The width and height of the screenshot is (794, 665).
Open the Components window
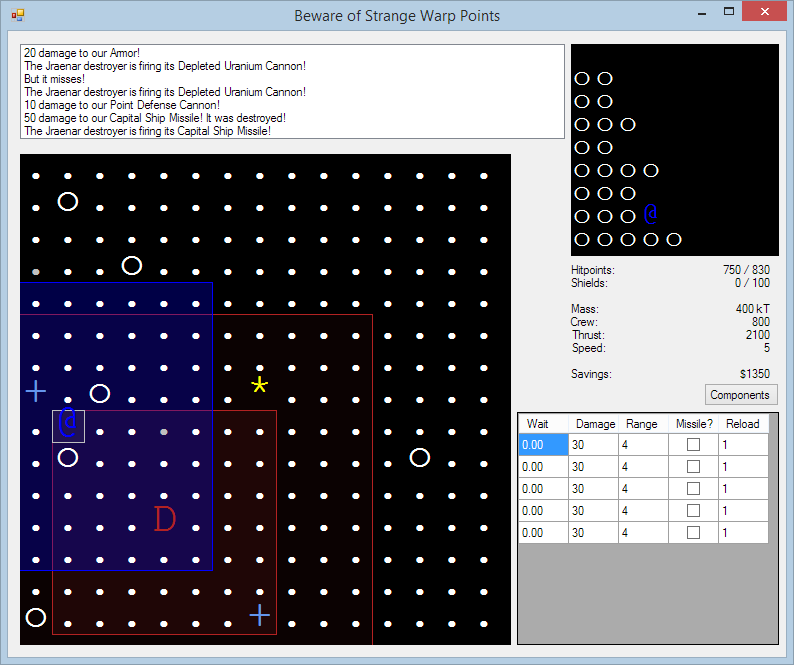coord(740,395)
